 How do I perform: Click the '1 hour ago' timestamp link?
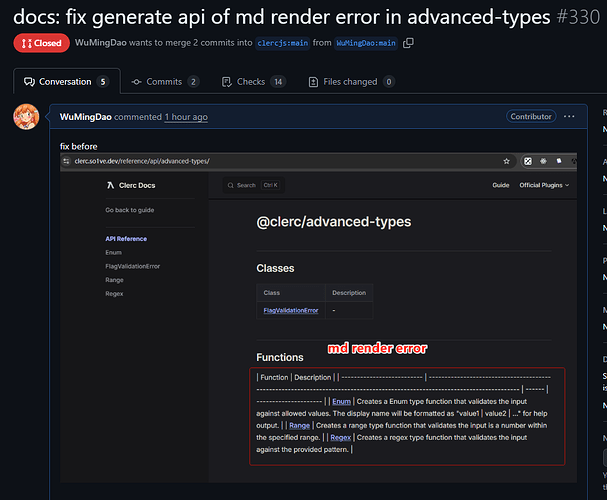[186, 117]
